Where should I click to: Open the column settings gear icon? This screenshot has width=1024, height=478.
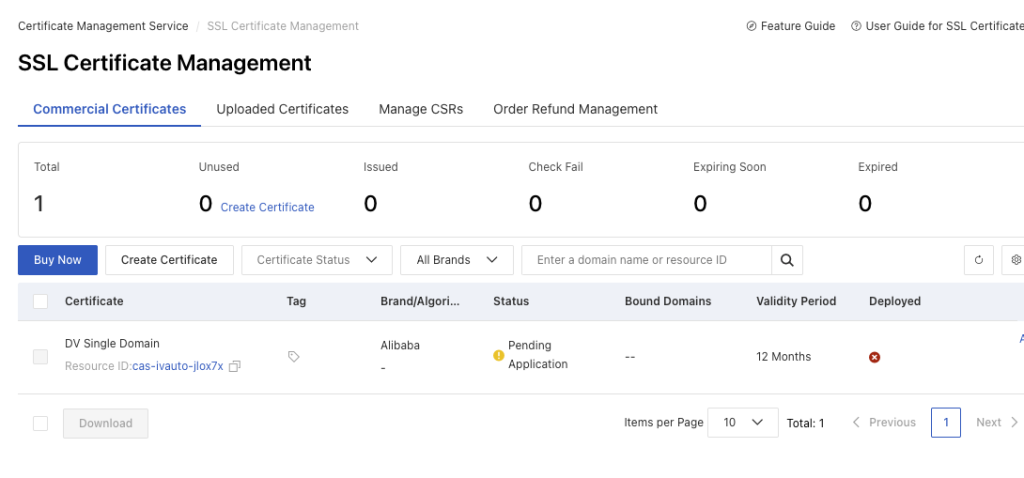coord(1015,260)
